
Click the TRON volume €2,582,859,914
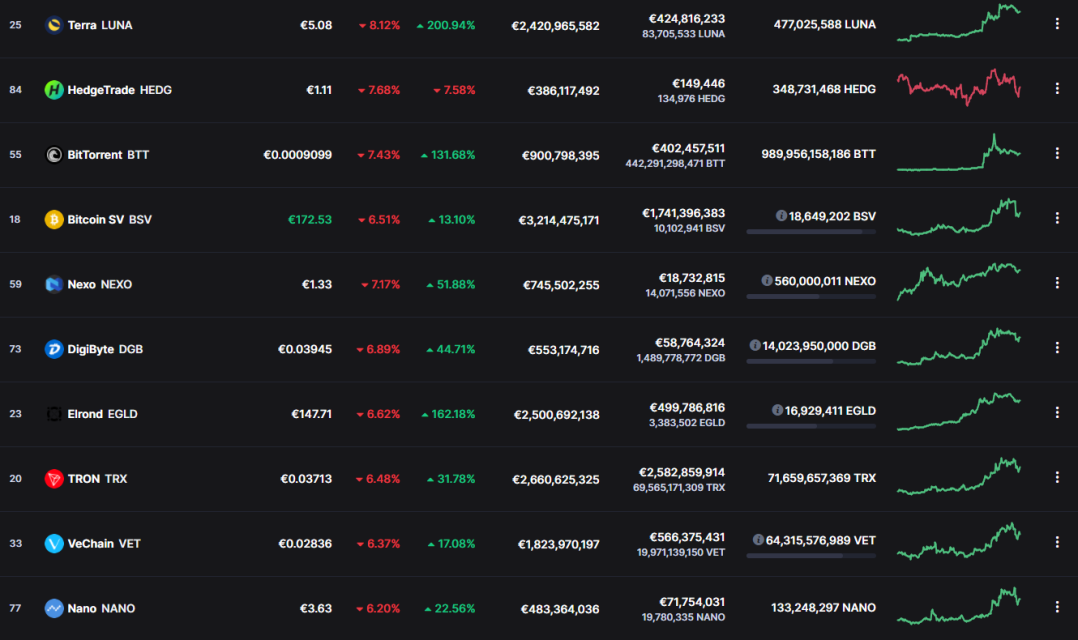pos(682,472)
